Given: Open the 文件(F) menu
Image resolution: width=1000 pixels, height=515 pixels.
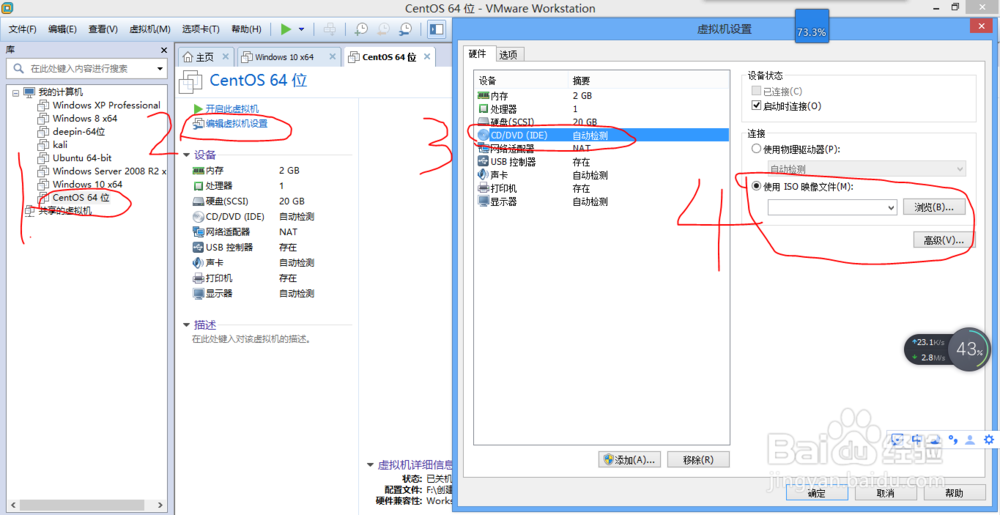Looking at the screenshot, I should coord(22,29).
